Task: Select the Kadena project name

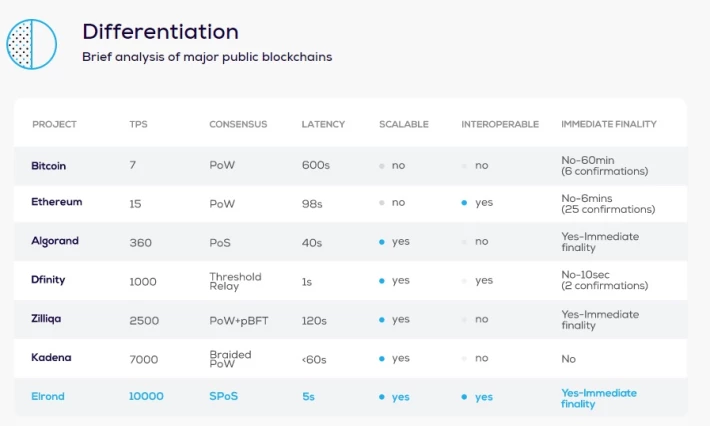Action: pos(51,358)
